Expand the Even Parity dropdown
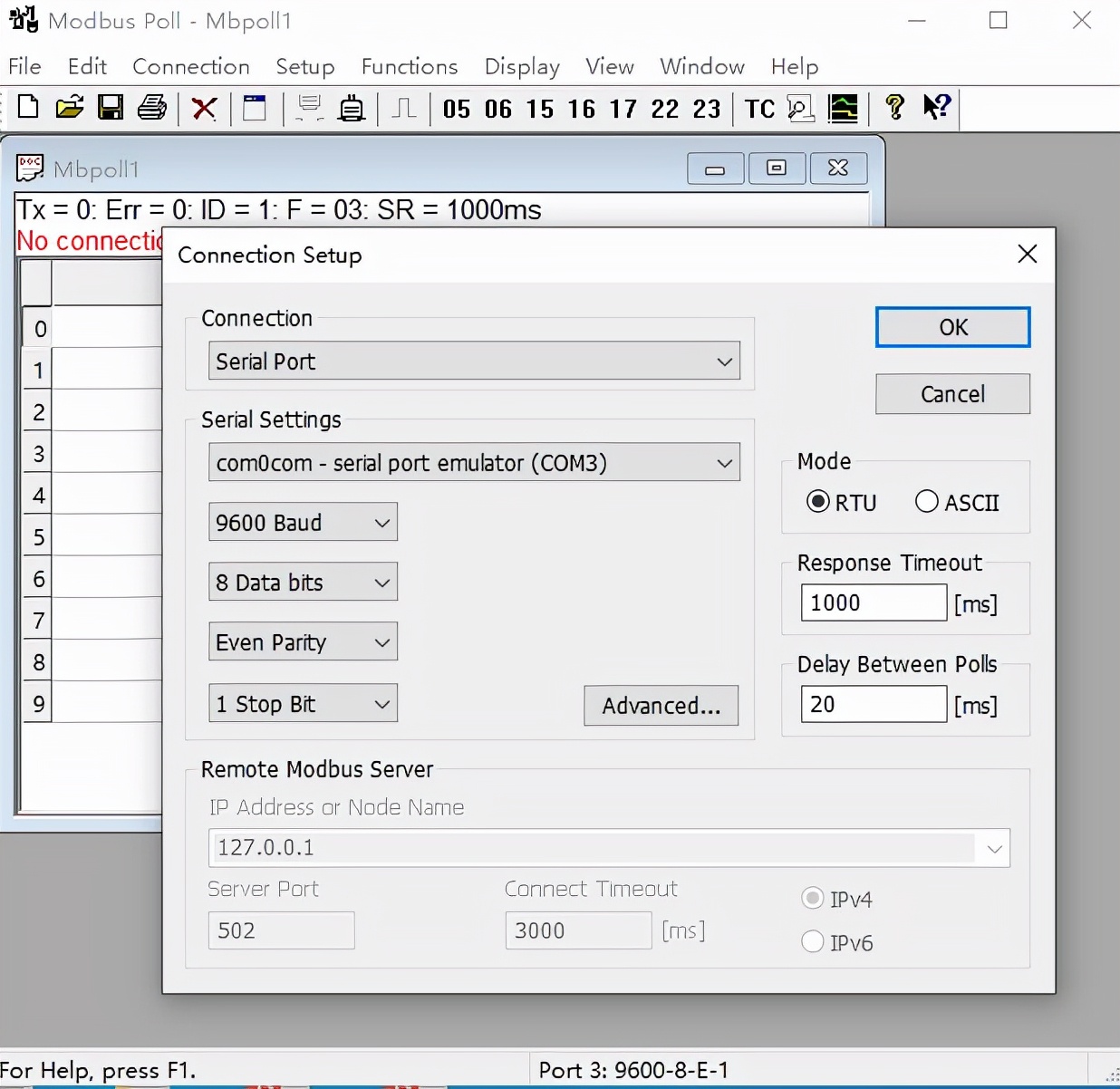This screenshot has width=1120, height=1089. click(303, 642)
